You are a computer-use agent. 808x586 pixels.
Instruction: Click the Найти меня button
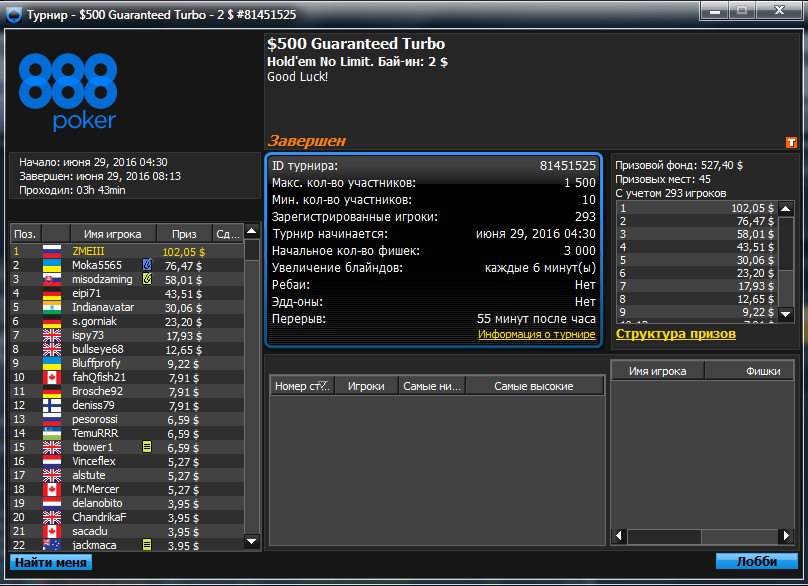click(51, 562)
